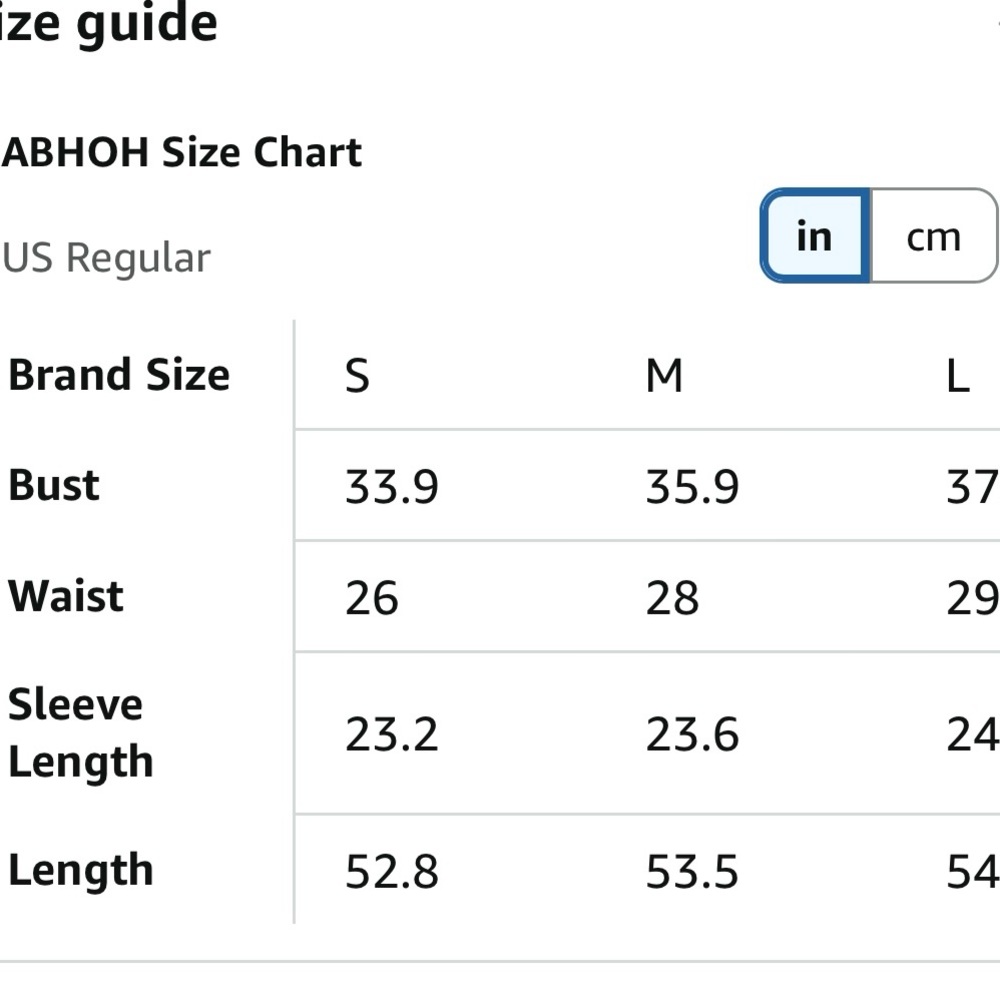Select the S brand size column header
Screen dimensions: 1000x1000
click(x=357, y=375)
